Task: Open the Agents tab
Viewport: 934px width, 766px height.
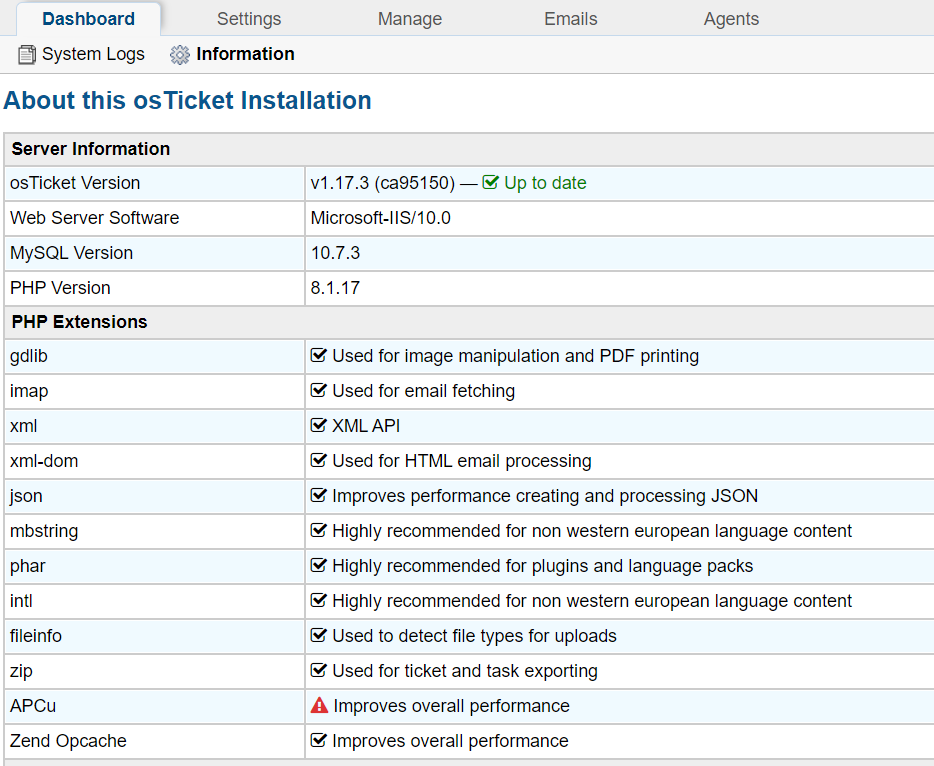Action: click(x=731, y=19)
